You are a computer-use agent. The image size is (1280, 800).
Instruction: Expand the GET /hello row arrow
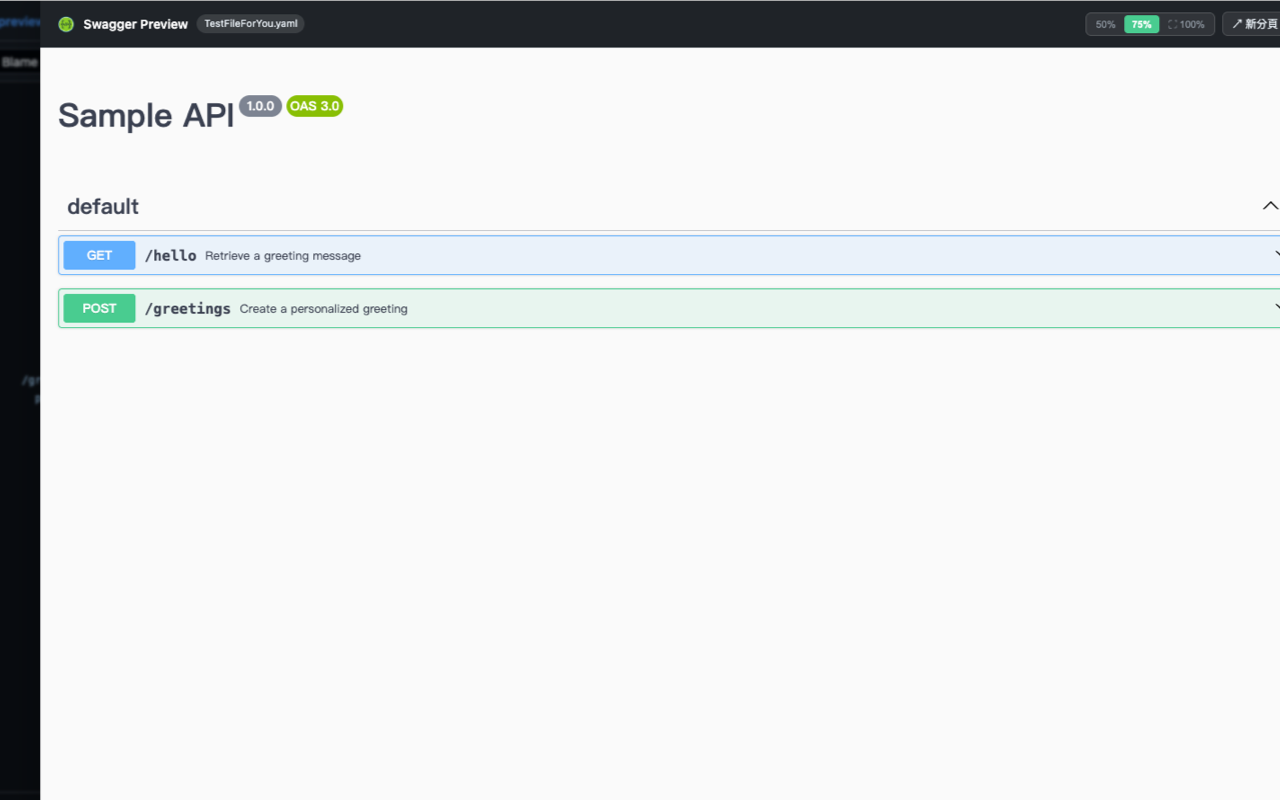click(x=1276, y=255)
